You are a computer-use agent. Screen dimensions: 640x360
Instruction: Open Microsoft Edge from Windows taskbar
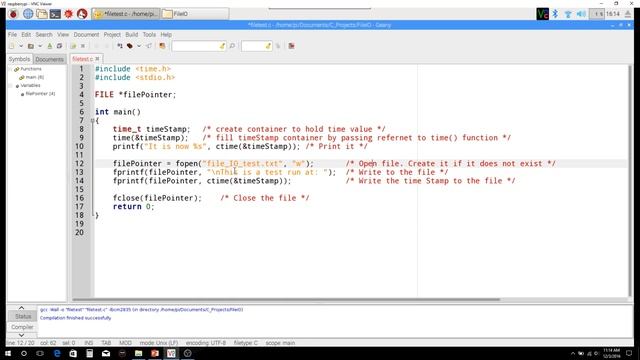pos(57,353)
